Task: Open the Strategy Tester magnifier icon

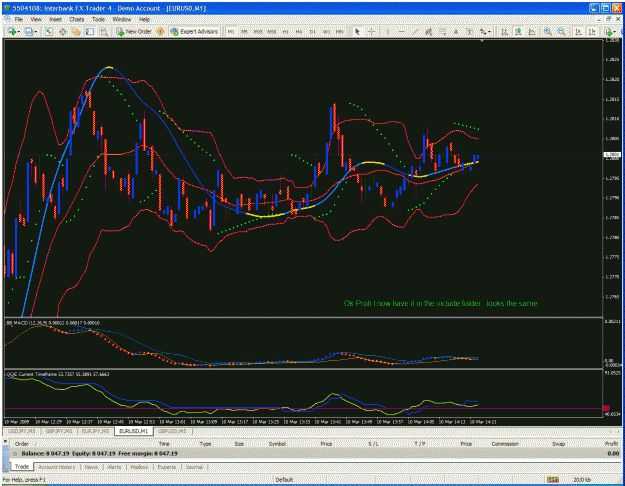Action: (104, 31)
